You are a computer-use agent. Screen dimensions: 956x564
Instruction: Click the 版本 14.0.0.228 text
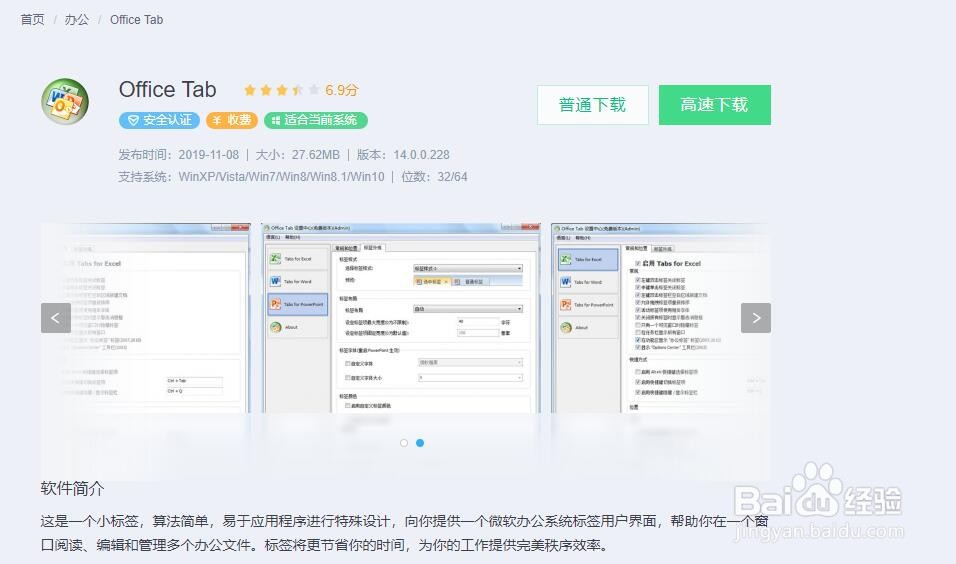coord(403,155)
